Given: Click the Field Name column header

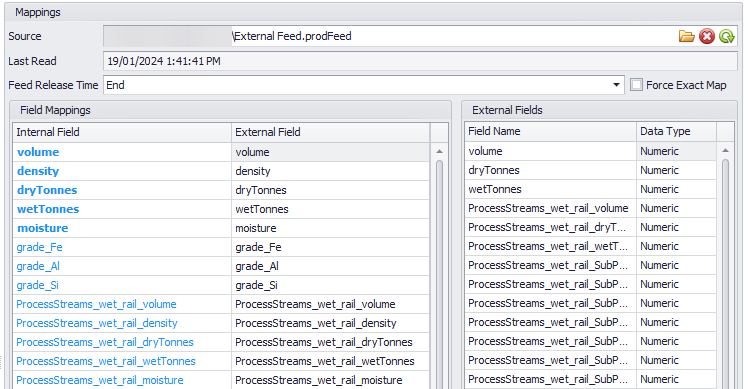Looking at the screenshot, I should (x=551, y=131).
